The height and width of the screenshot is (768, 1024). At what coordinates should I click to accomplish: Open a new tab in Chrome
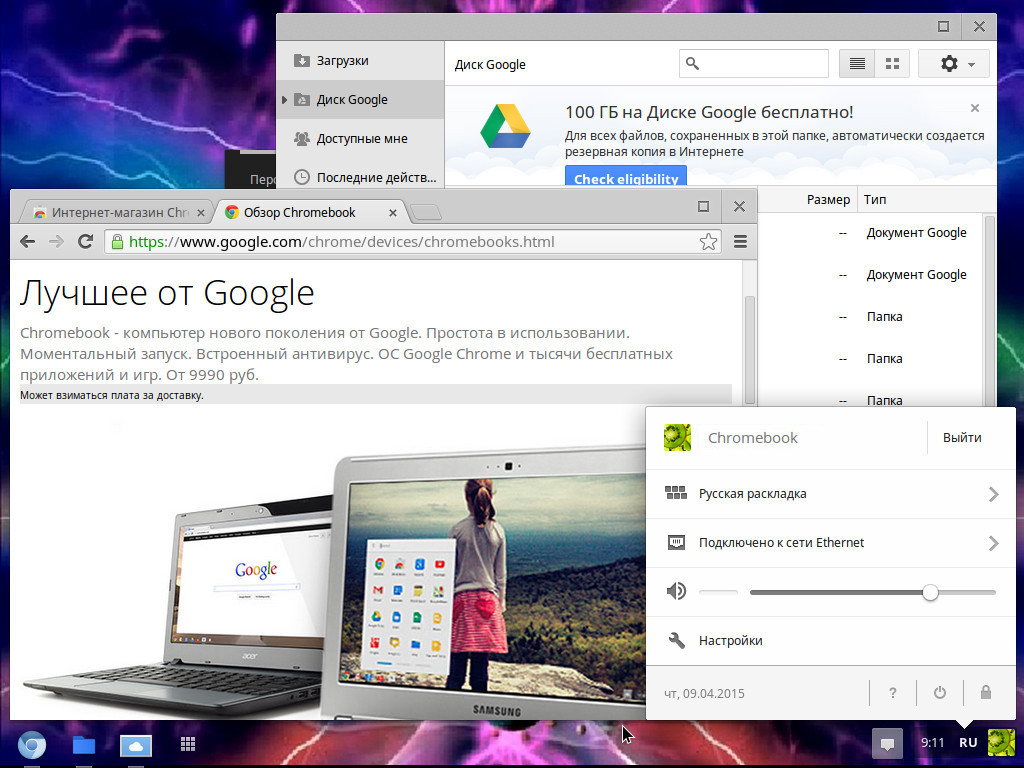click(426, 212)
